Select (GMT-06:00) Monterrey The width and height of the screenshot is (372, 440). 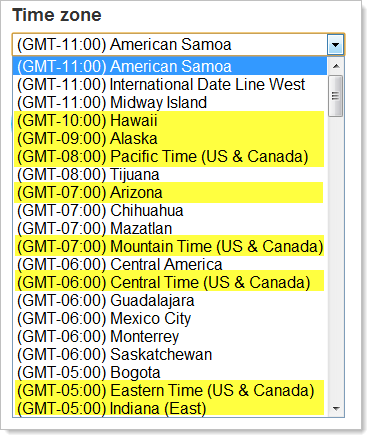pos(170,336)
